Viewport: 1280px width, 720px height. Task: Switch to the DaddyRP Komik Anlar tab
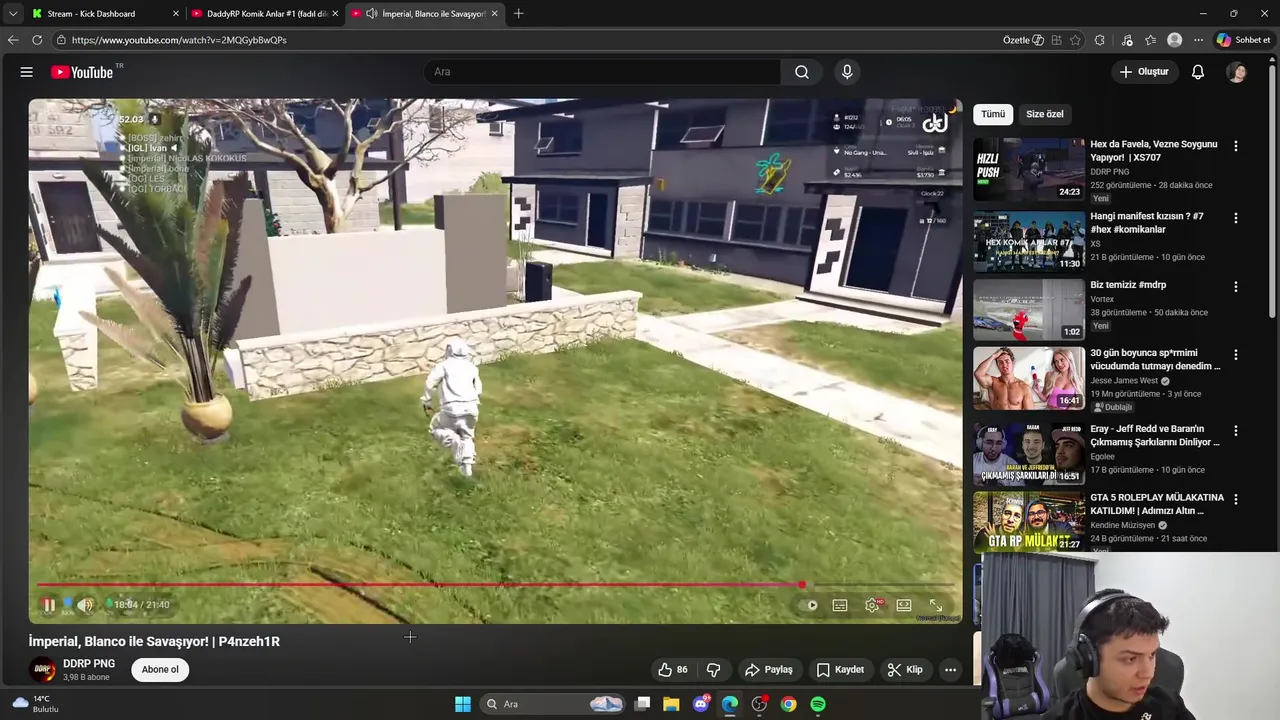(x=266, y=14)
